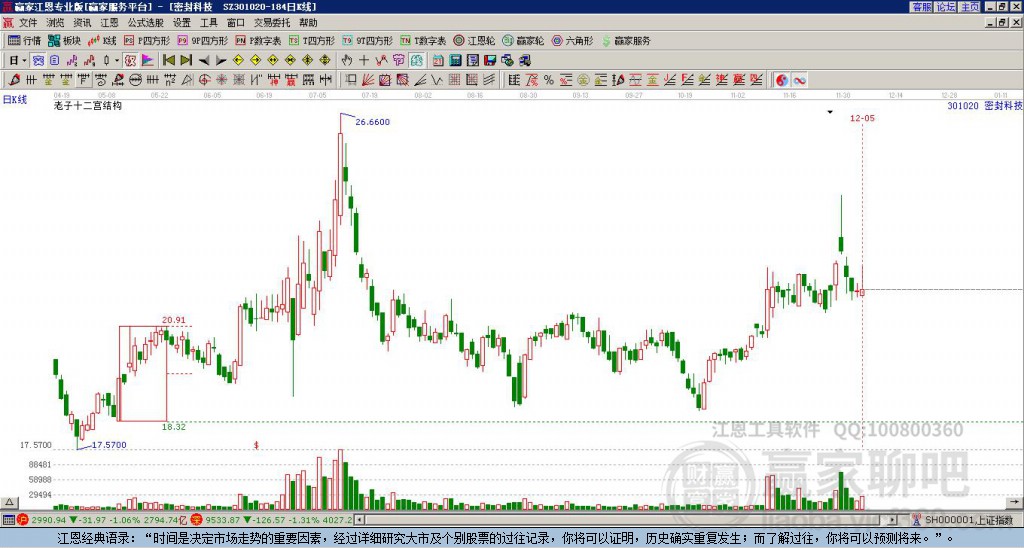Open the 帮助 menu
This screenshot has width=1024, height=548.
pos(308,23)
